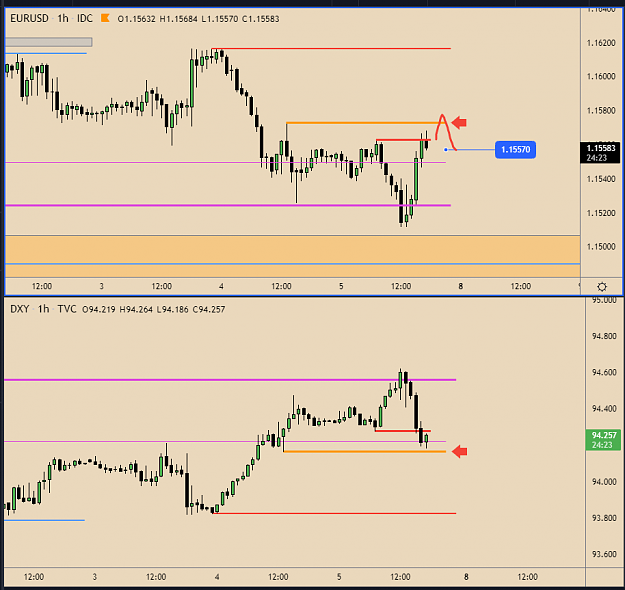625x590 pixels.
Task: Click the 1.15200 price axis label
Action: pyautogui.click(x=601, y=213)
